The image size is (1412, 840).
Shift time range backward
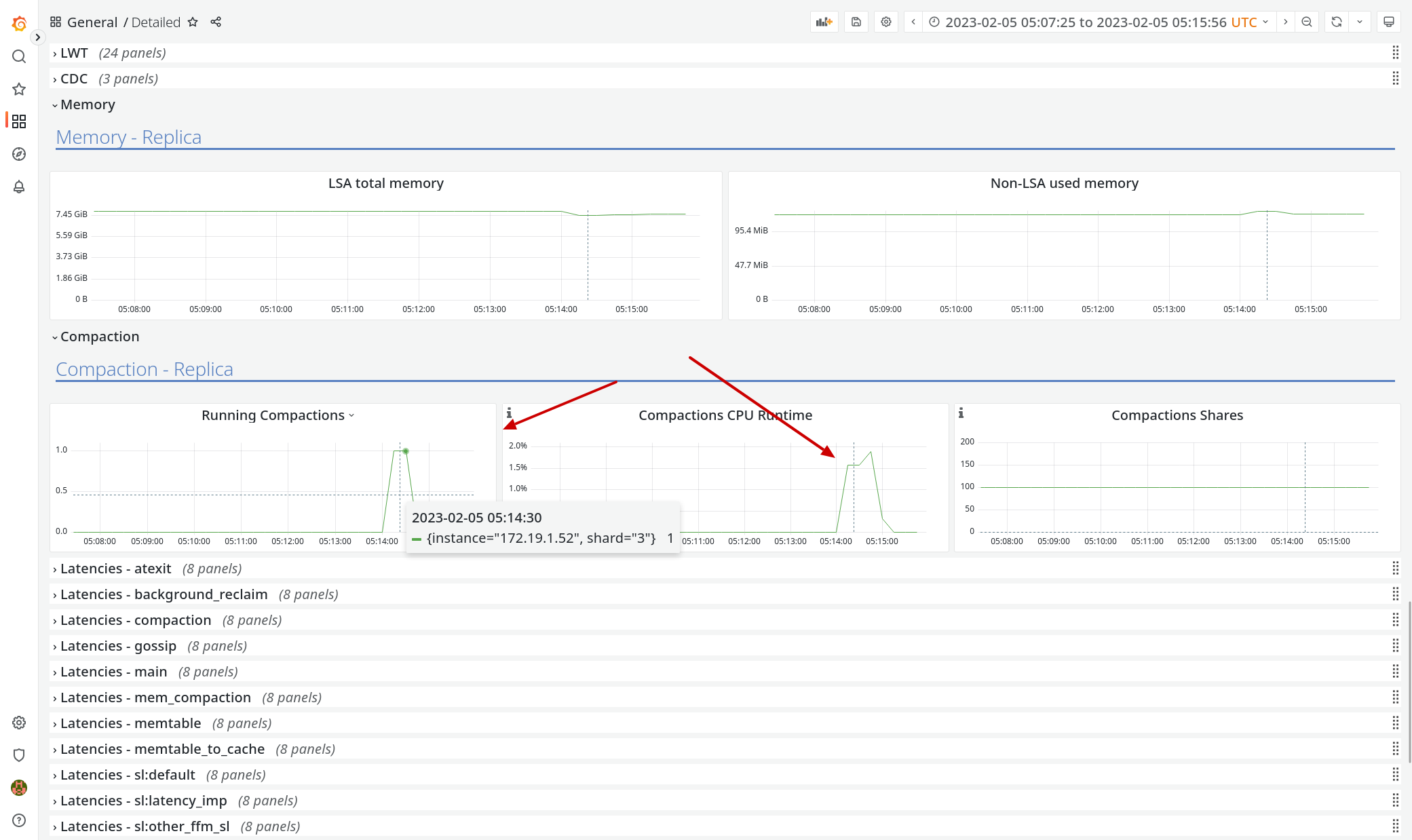913,22
